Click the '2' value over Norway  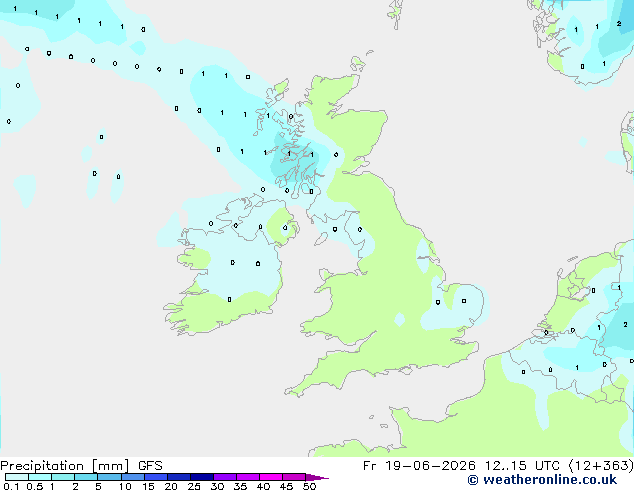pyautogui.click(x=619, y=24)
